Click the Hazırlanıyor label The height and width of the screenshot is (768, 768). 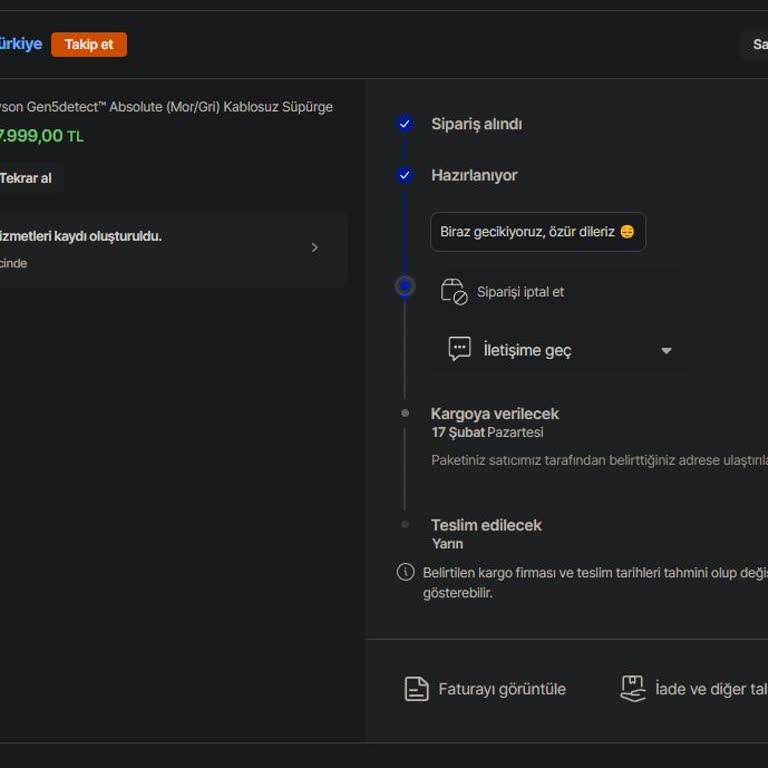[x=474, y=175]
